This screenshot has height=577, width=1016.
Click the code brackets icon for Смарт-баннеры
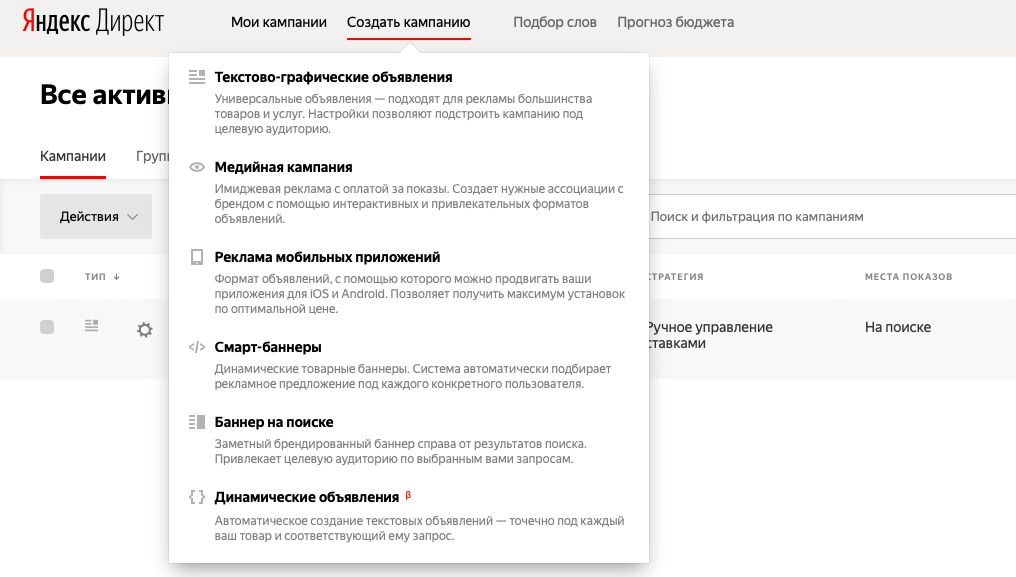click(197, 347)
